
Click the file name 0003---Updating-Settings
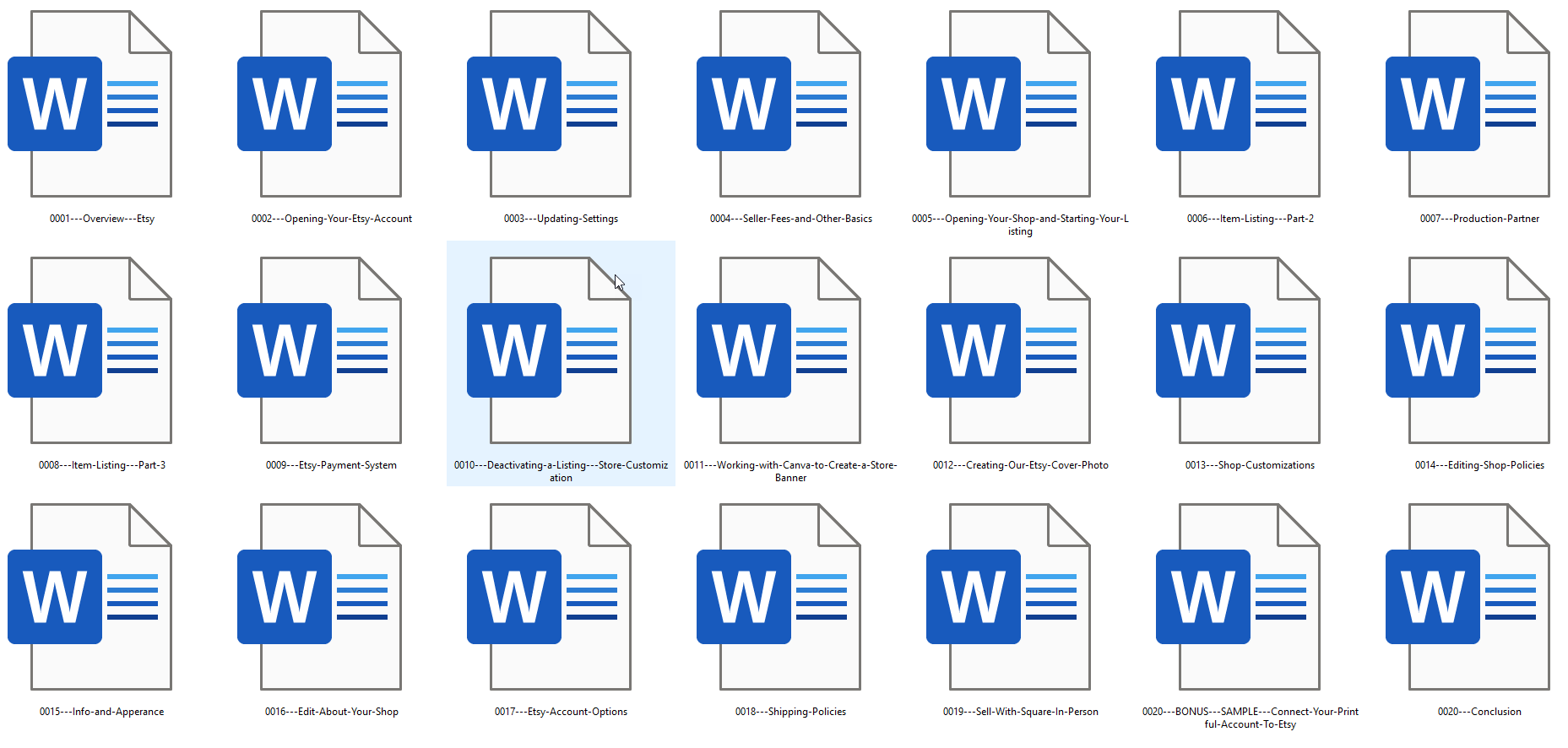coord(562,219)
